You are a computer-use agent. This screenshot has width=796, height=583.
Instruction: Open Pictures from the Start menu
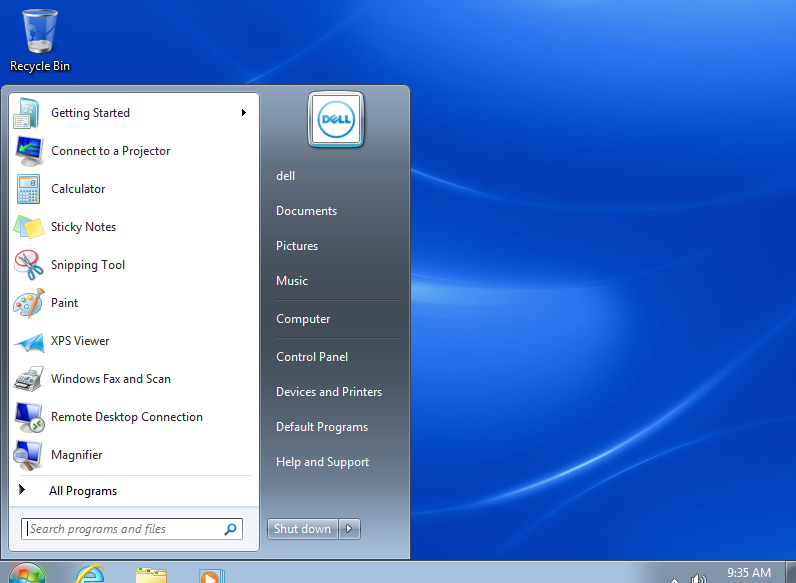click(297, 246)
